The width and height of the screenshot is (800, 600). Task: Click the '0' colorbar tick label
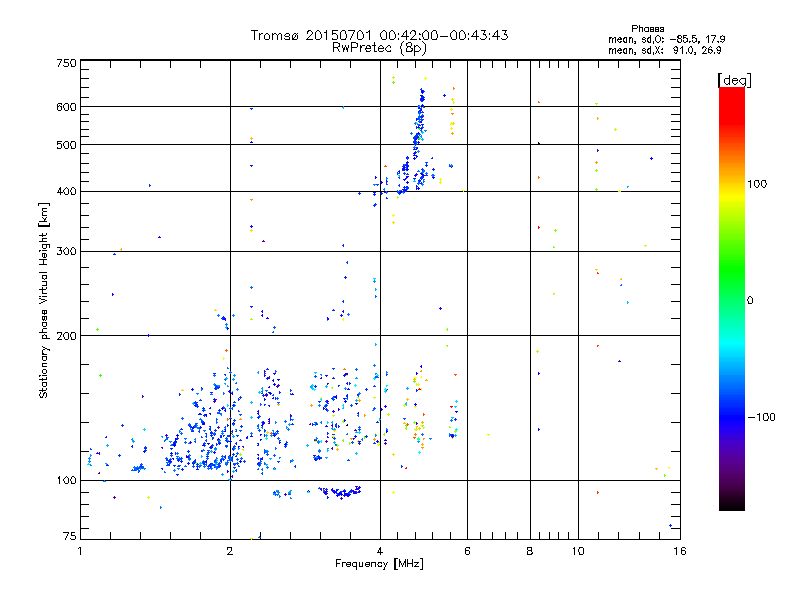coord(750,301)
